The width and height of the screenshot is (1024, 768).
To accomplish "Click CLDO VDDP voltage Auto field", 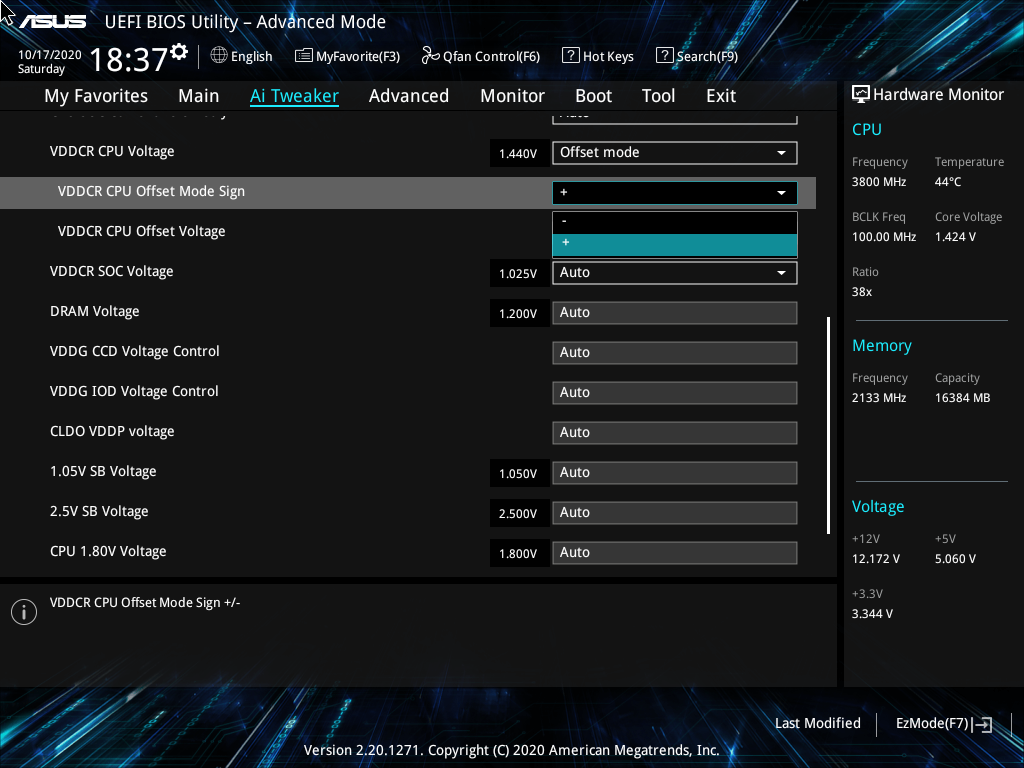I will 675,432.
